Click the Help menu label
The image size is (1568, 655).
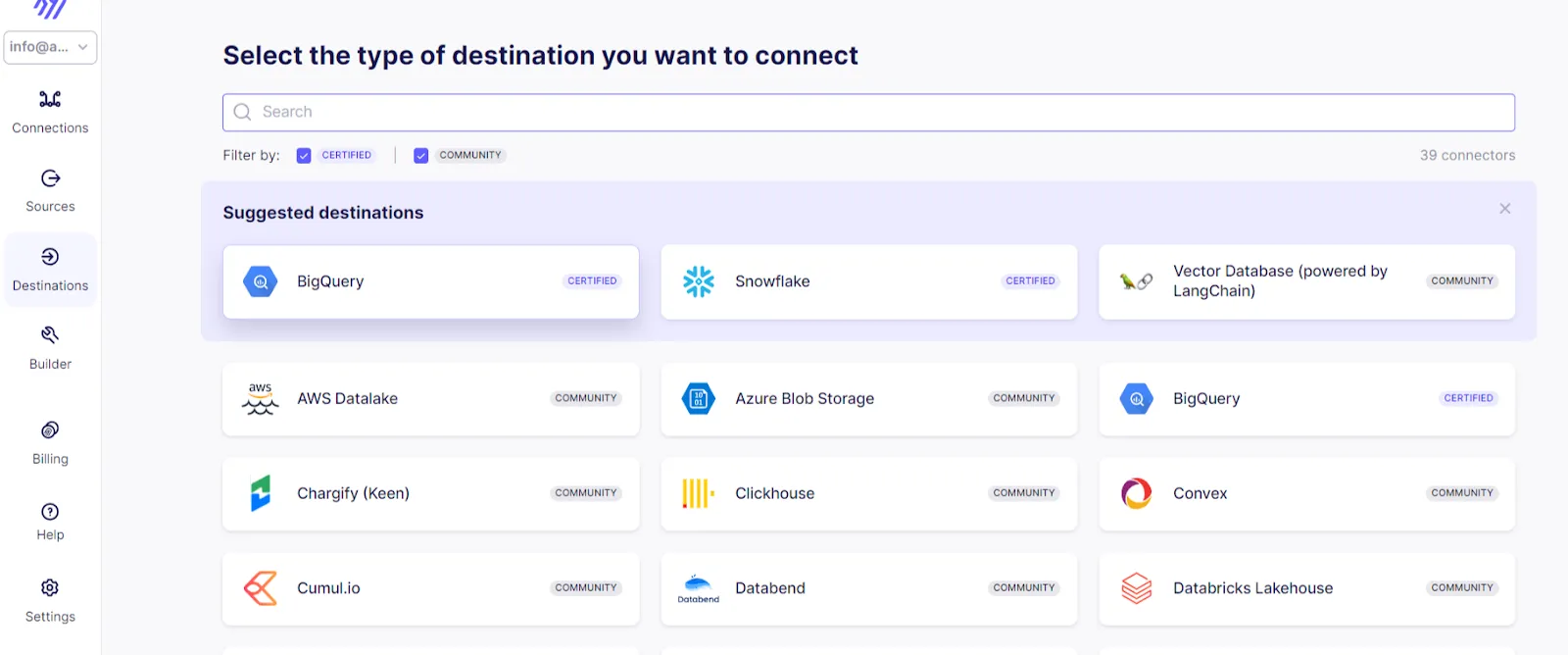(50, 535)
